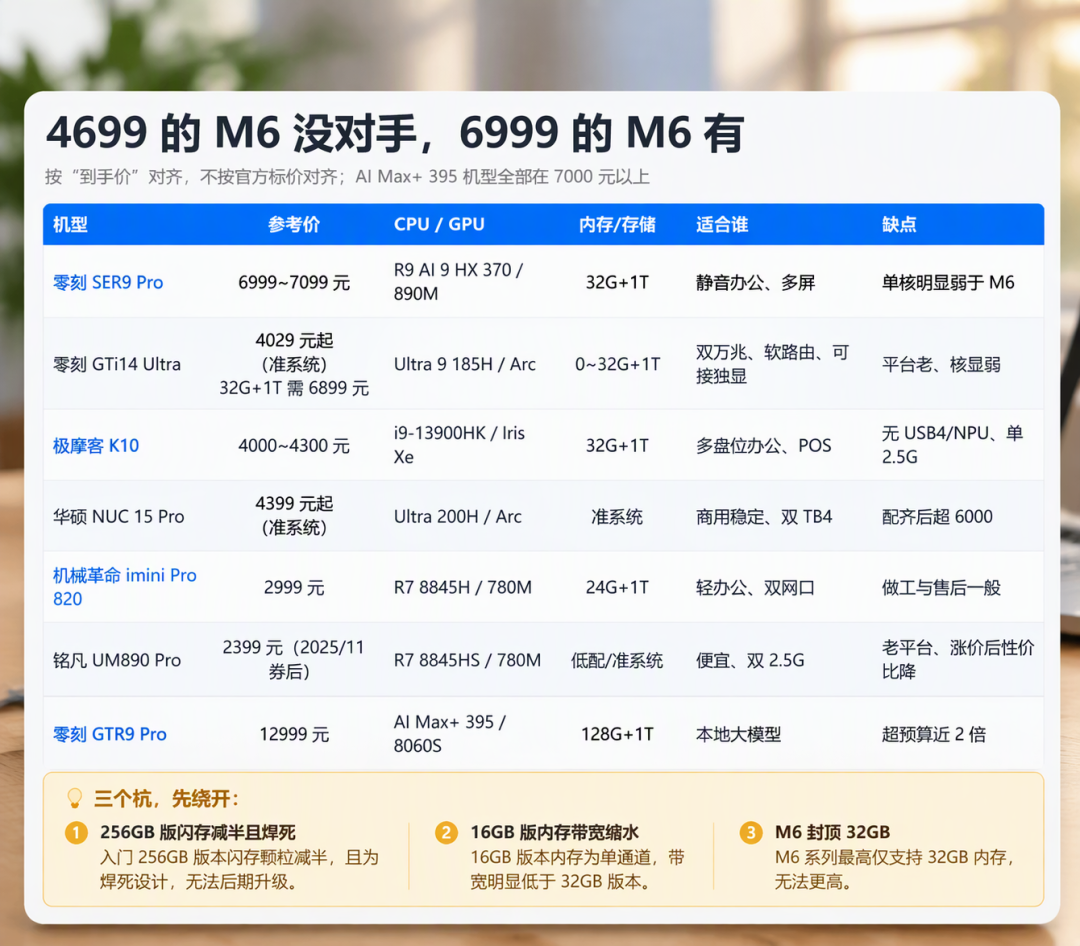1080x946 pixels.
Task: Open the 零刻 GTR9 Pro link
Action: (110, 734)
